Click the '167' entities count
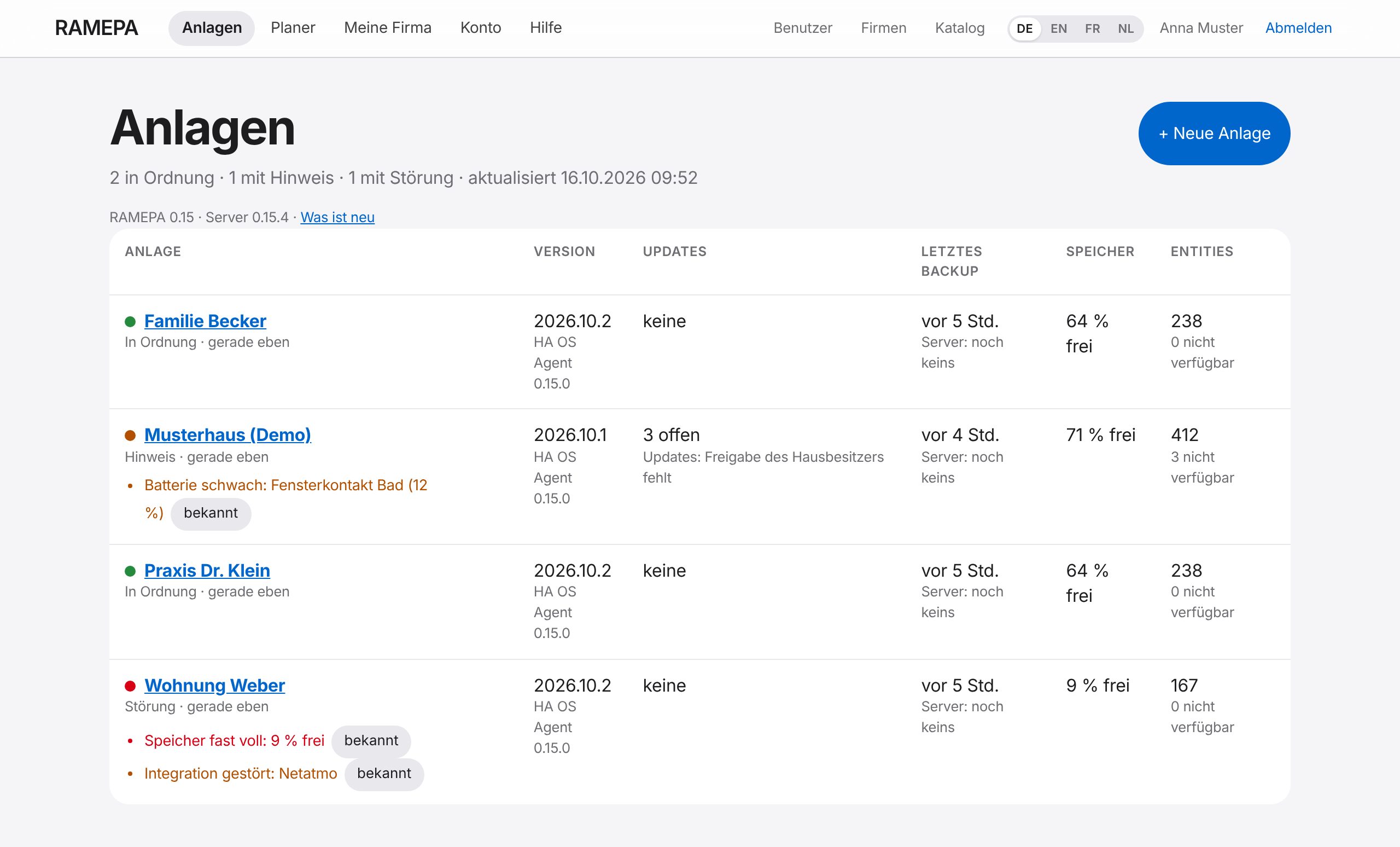Viewport: 1400px width, 847px height. pyautogui.click(x=1184, y=685)
